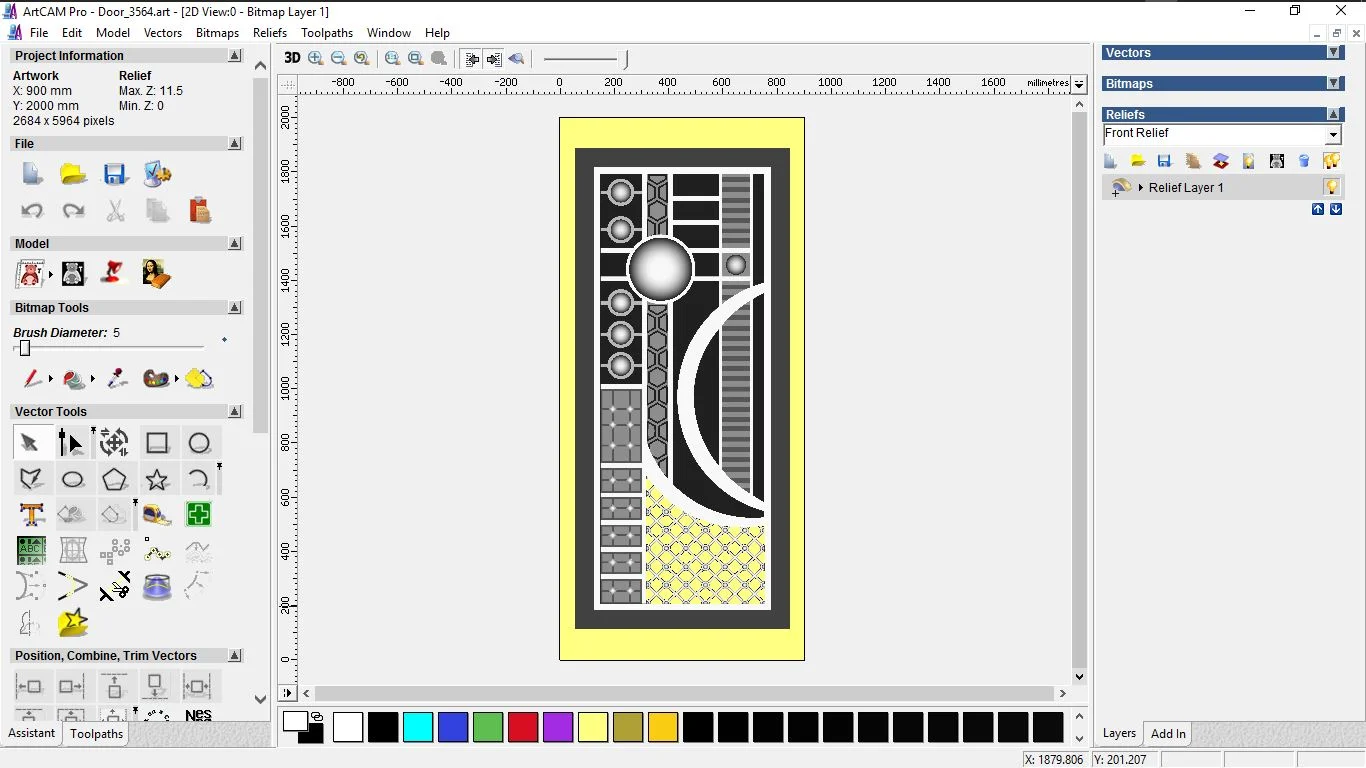
Task: Pick the measure tape tool
Action: coord(157,515)
